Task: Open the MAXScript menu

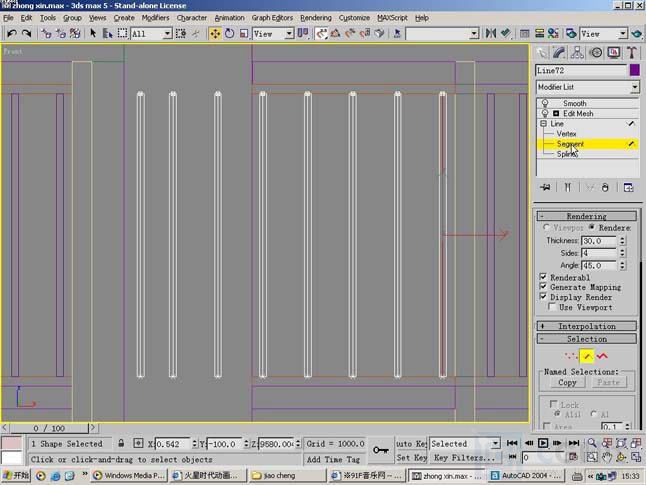Action: point(392,18)
